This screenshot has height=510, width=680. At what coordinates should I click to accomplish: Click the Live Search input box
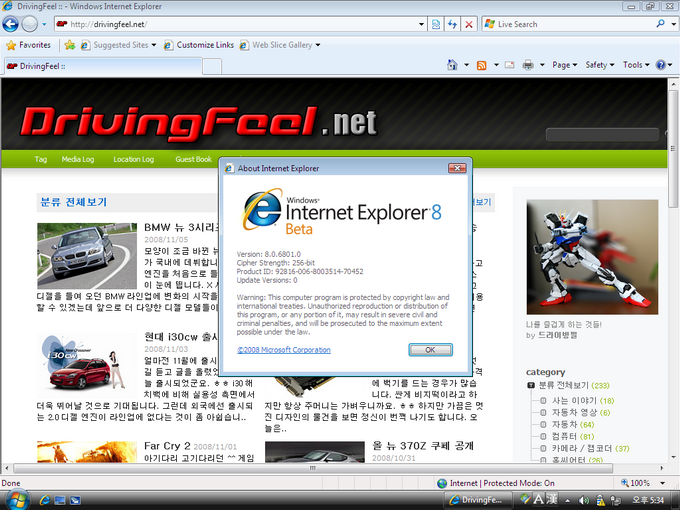[x=567, y=24]
